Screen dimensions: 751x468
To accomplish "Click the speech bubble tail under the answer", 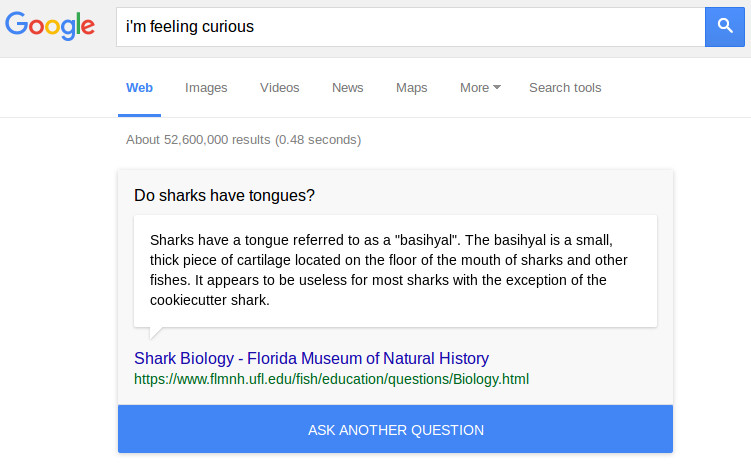I will coord(156,332).
